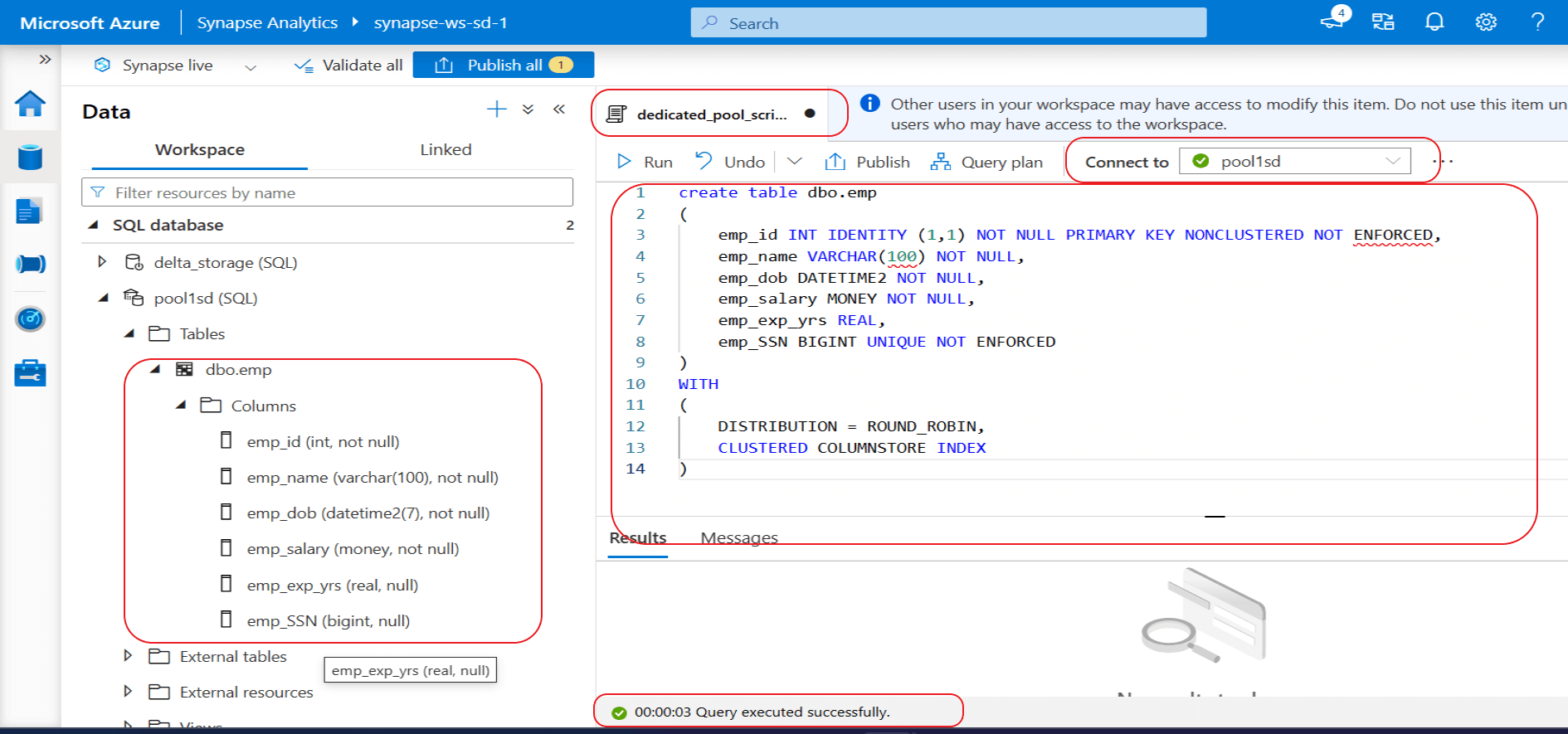This screenshot has width=1568, height=734.
Task: Collapse the pool1sd (SQL) node
Action: click(103, 297)
